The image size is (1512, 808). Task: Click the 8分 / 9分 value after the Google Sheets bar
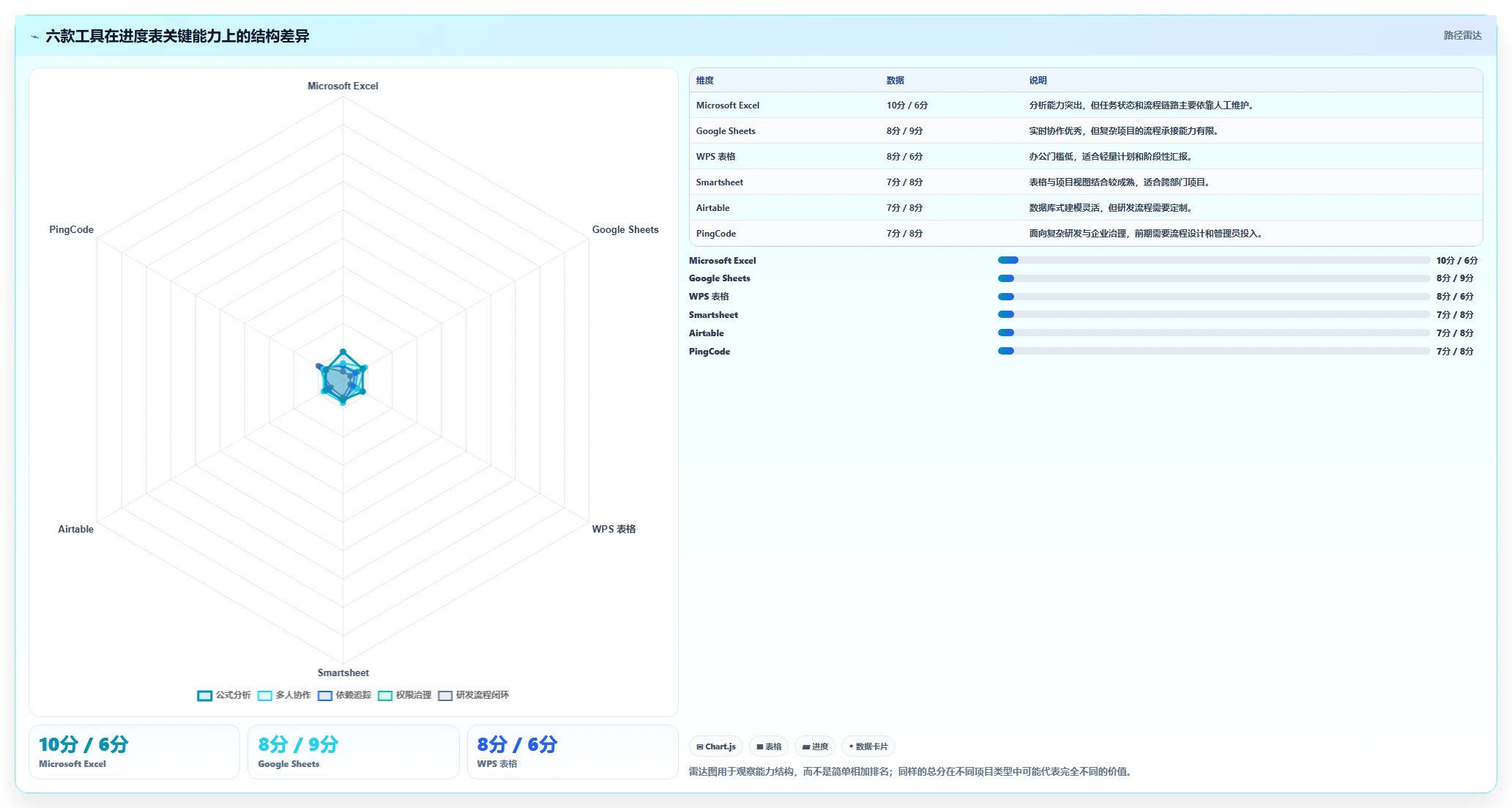point(1454,278)
